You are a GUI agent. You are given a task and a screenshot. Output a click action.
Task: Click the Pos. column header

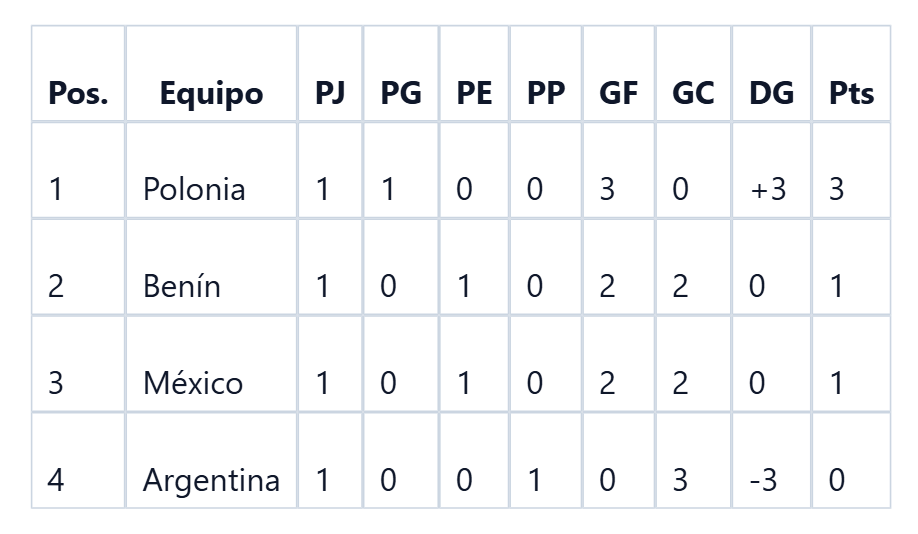pyautogui.click(x=78, y=74)
